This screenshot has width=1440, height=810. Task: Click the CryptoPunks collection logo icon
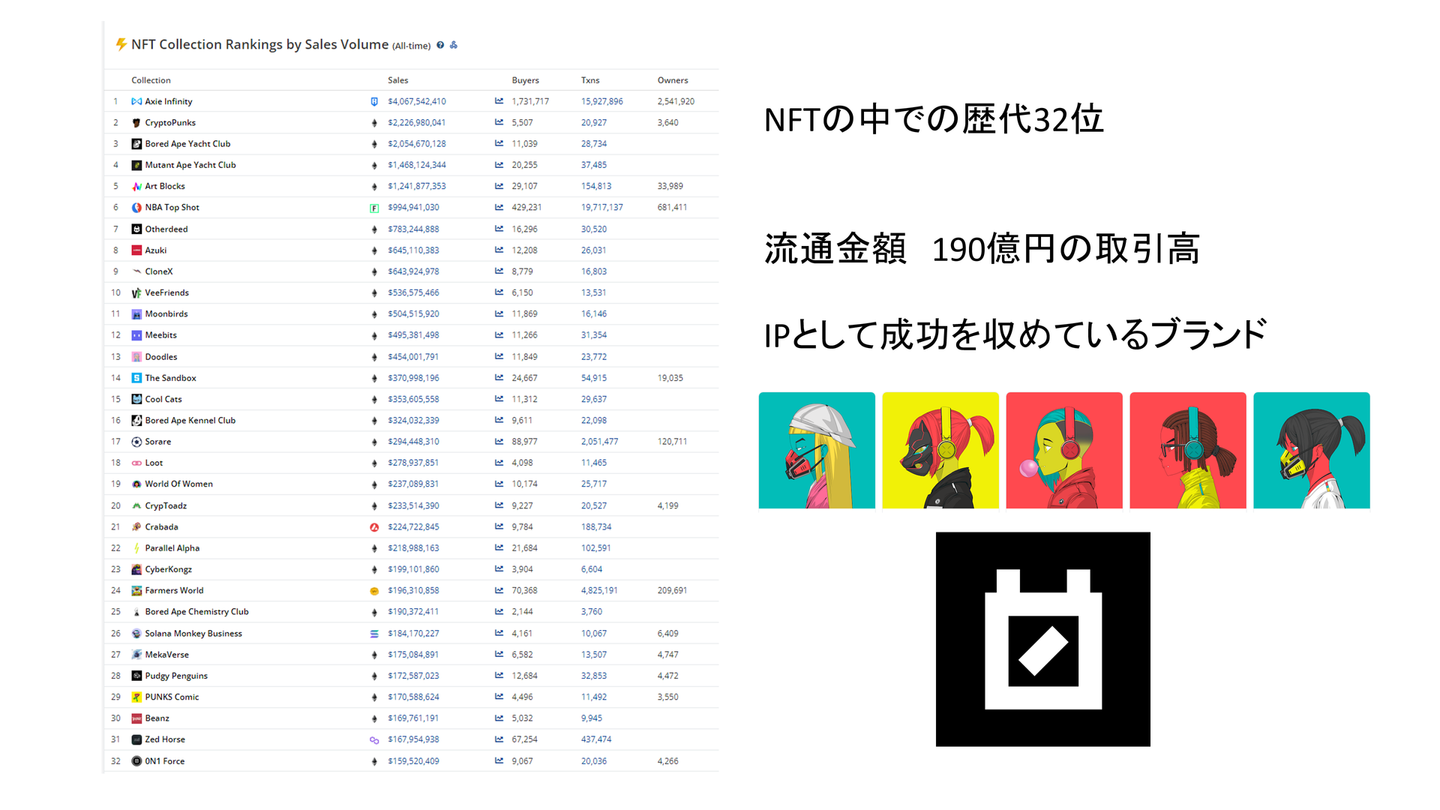click(136, 123)
